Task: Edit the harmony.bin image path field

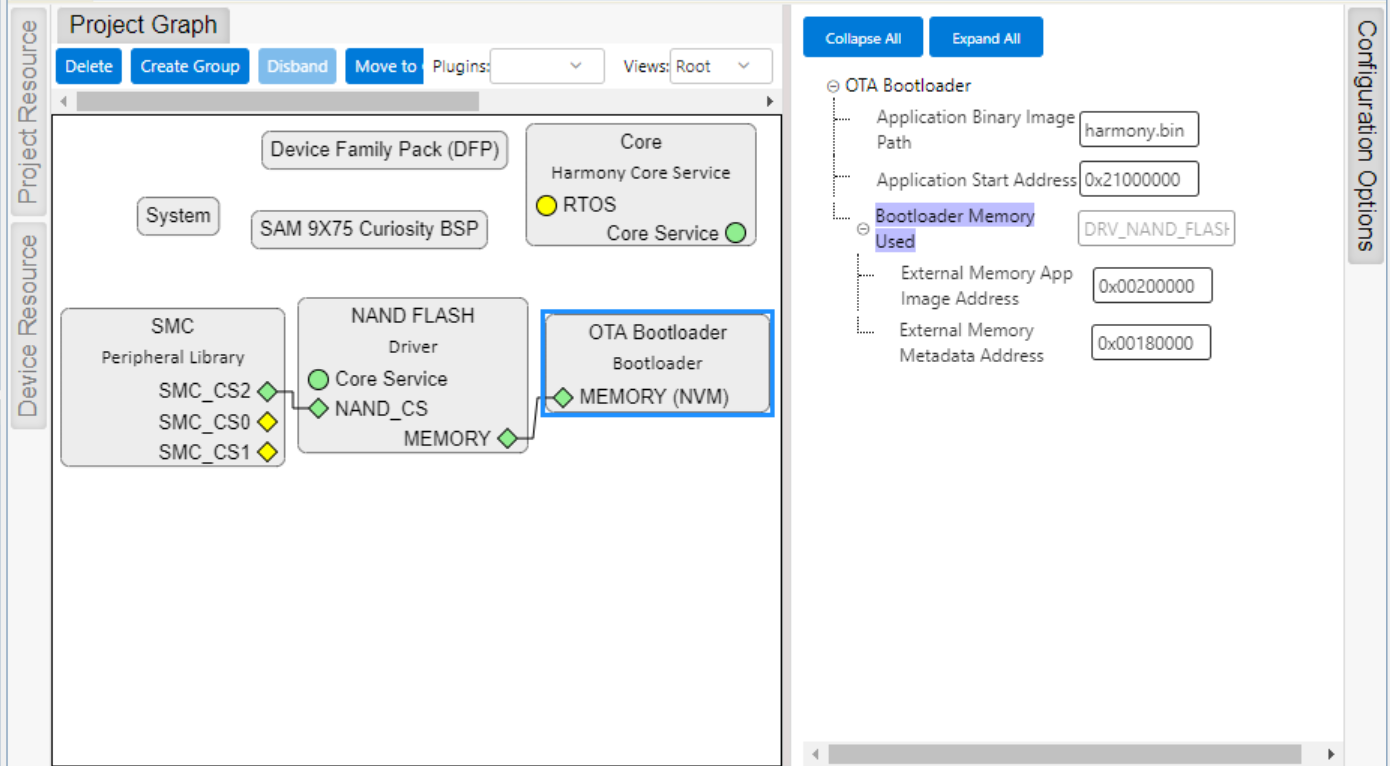Action: (x=1138, y=129)
